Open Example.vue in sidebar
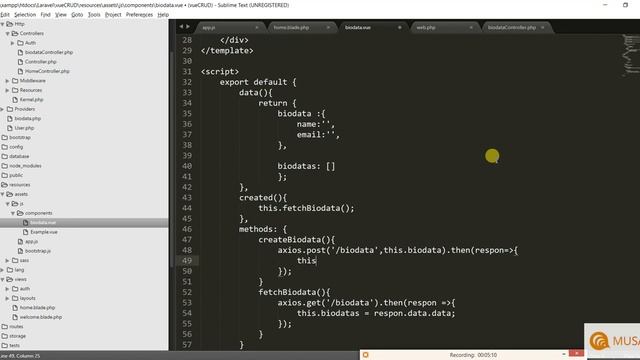 [44, 232]
